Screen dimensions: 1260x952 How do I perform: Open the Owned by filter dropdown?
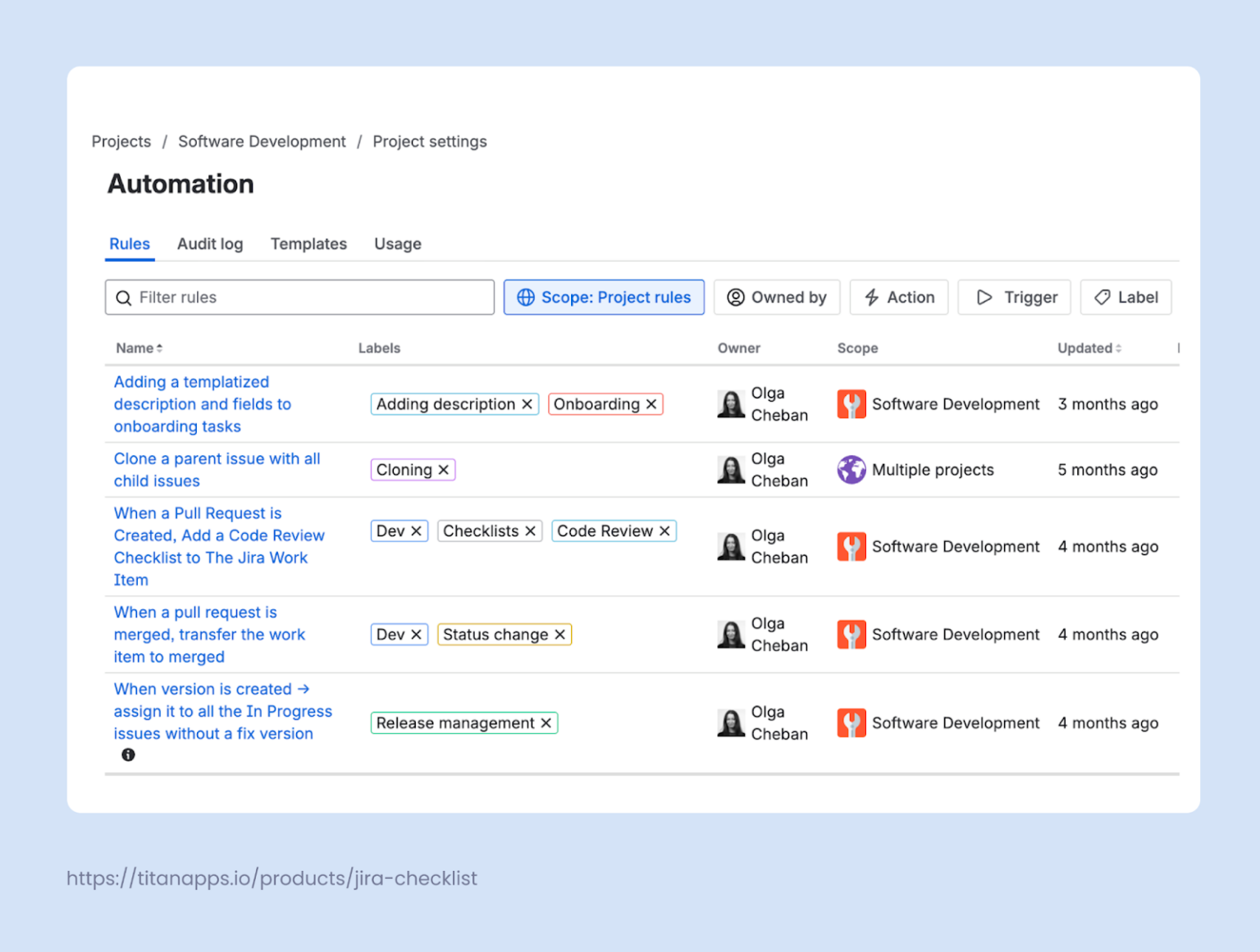point(777,297)
